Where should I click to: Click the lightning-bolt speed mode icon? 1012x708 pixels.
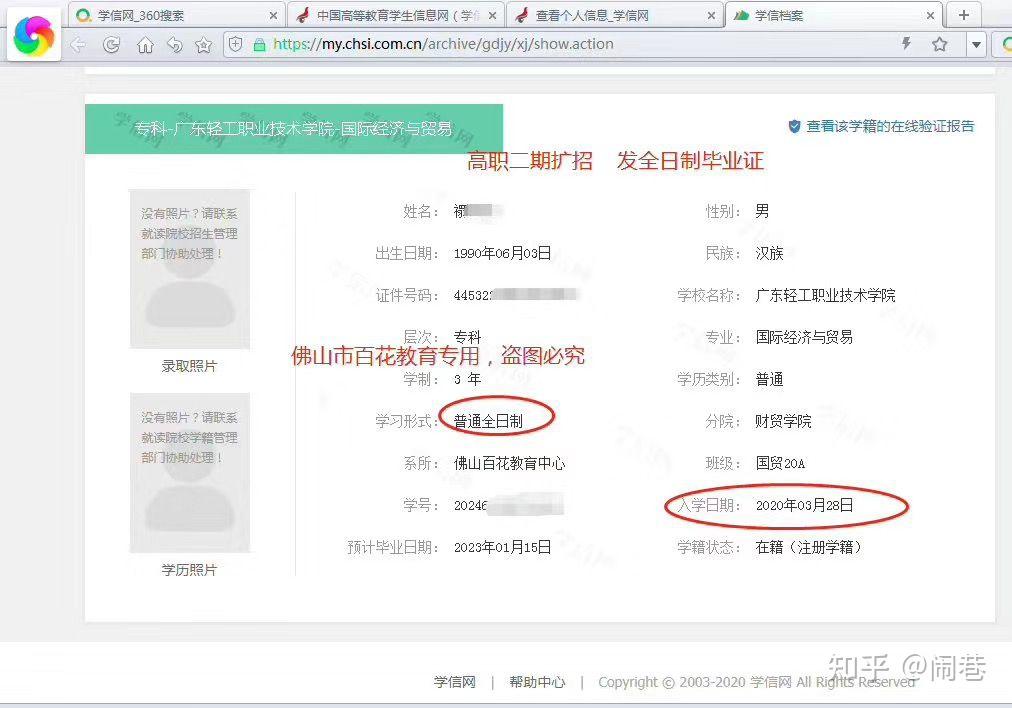(x=906, y=45)
